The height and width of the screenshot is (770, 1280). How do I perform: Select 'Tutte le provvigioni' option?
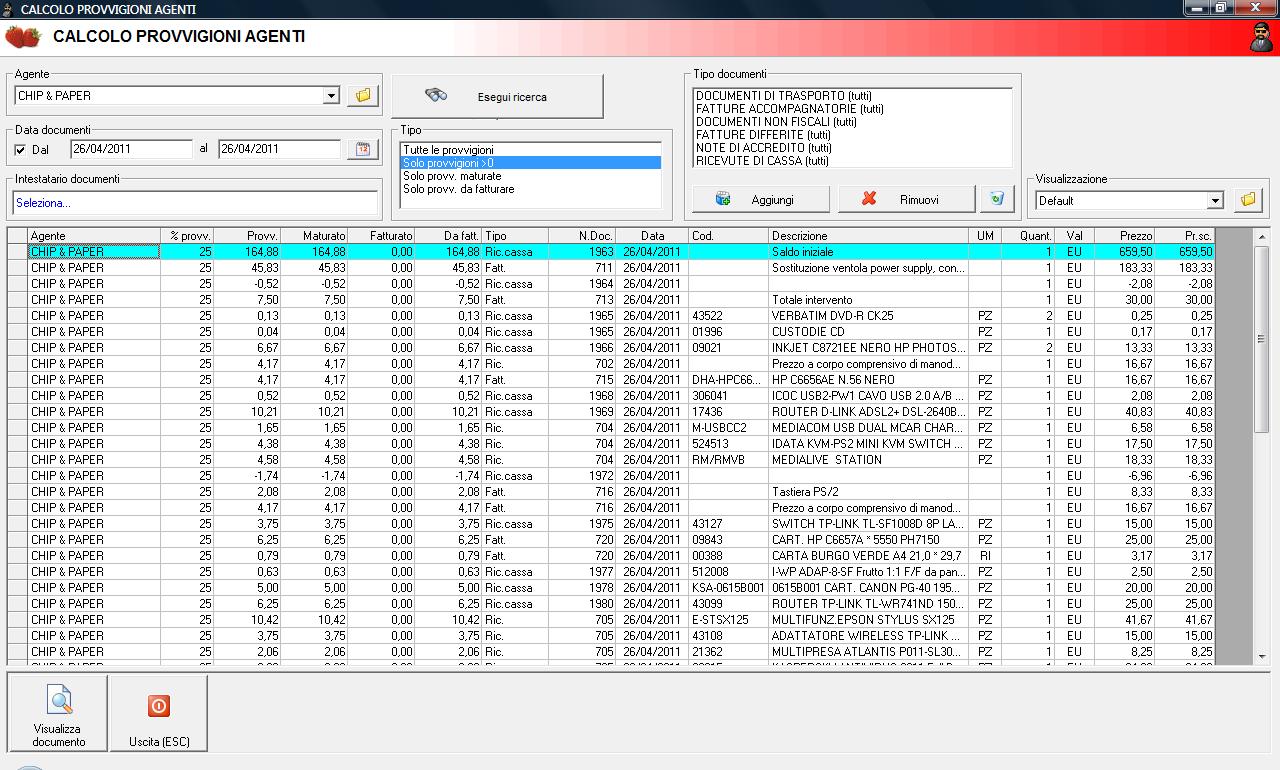(448, 150)
